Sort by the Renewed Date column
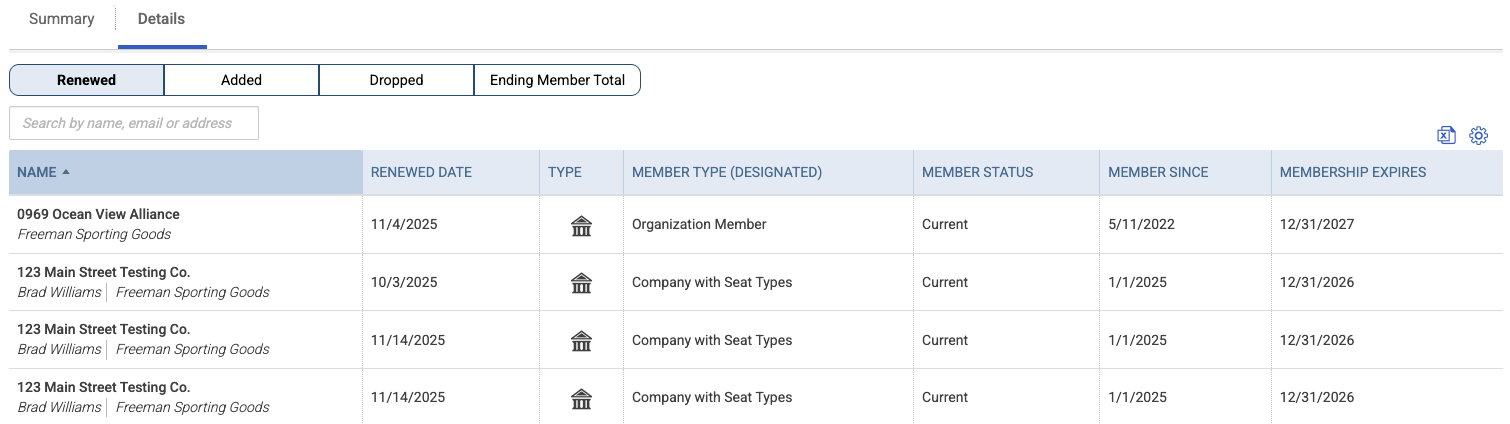 (421, 172)
